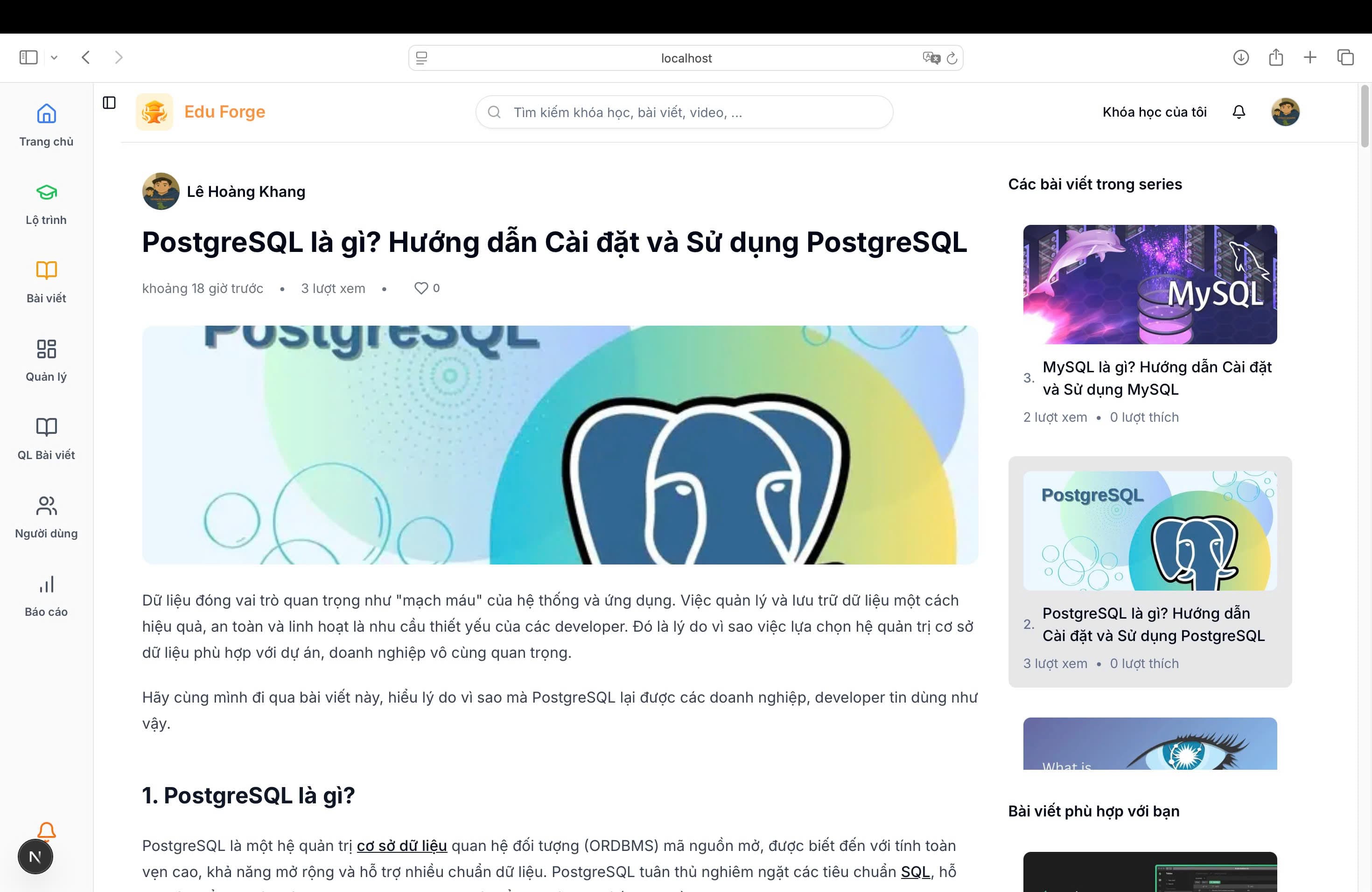Open author Lê Hoàng Khang name link
Screen dimensions: 1372x892
click(246, 191)
